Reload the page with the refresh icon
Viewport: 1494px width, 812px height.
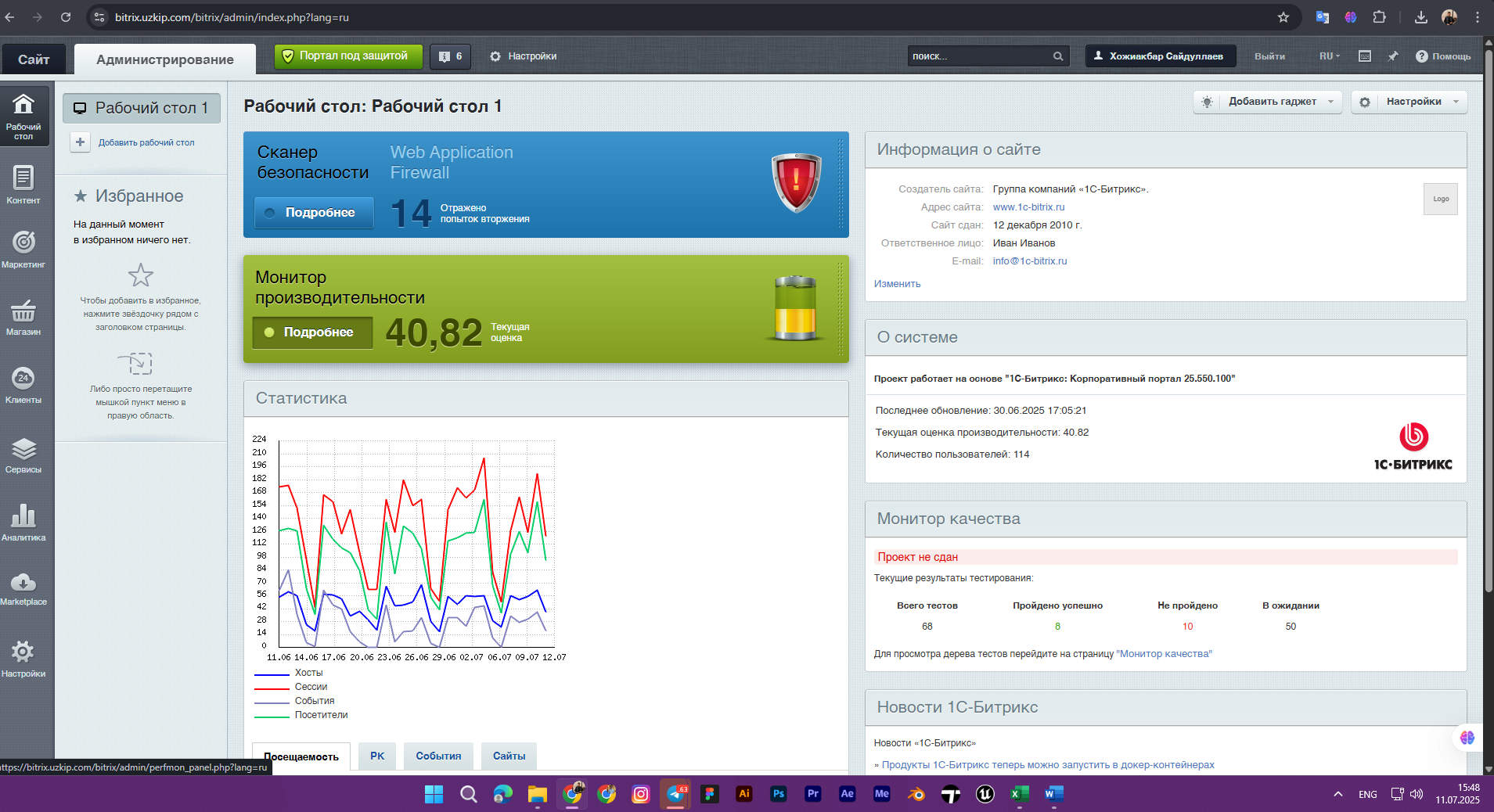(x=66, y=17)
